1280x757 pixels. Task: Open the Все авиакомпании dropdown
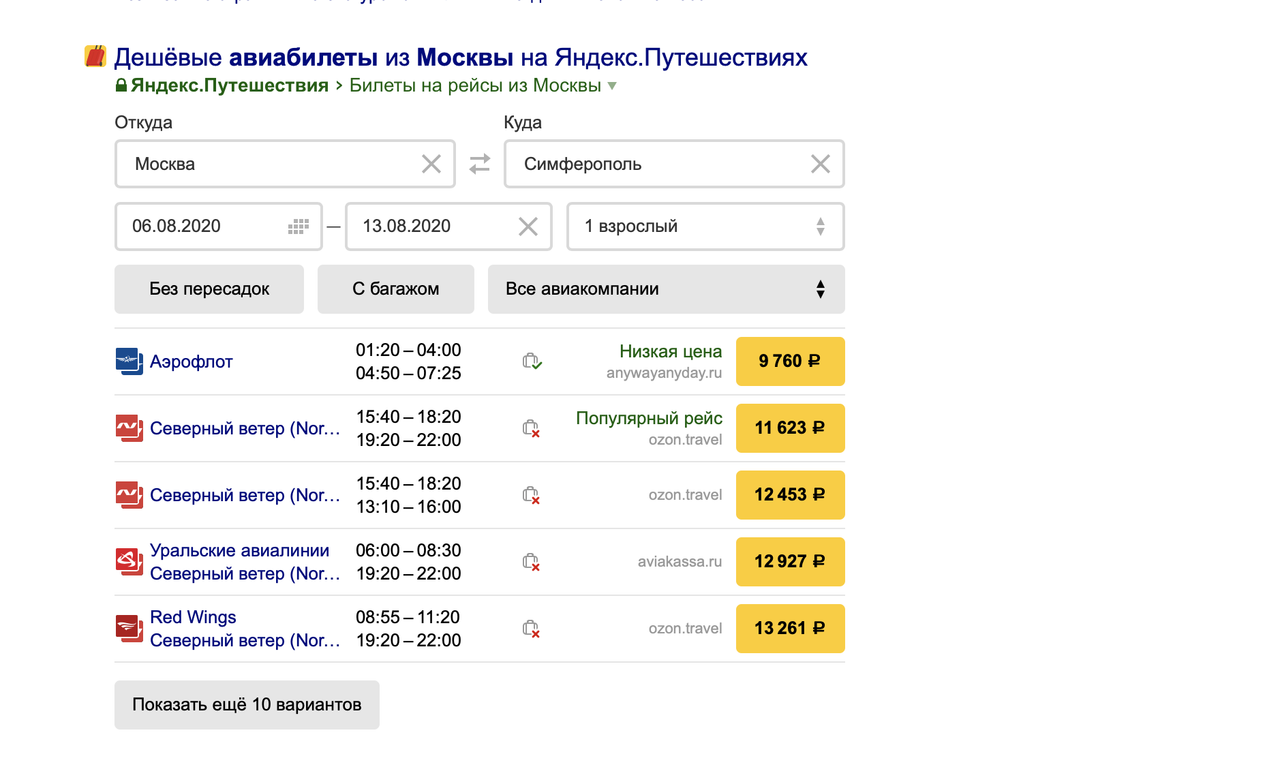click(666, 289)
